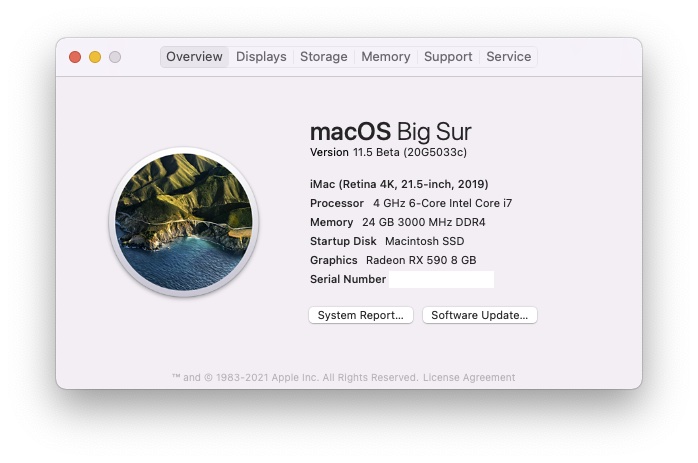
Task: Open the Support tab
Action: [448, 57]
